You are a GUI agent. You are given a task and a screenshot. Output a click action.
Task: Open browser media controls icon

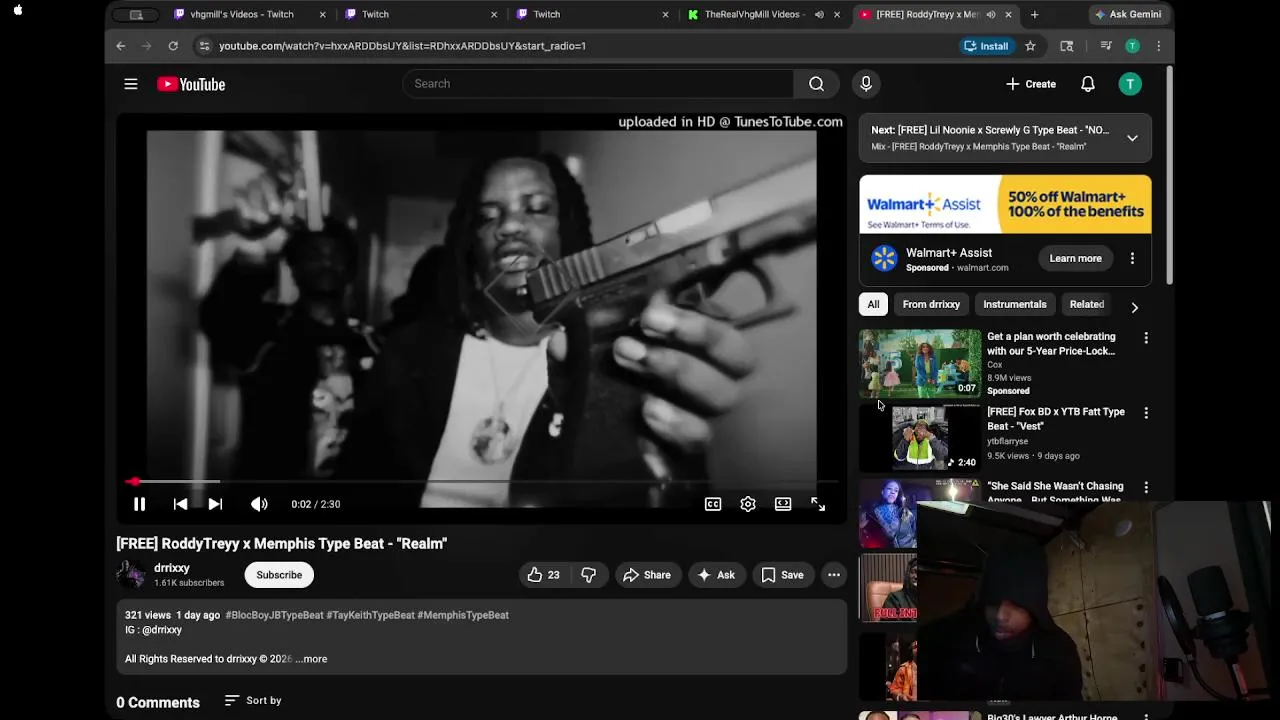1106,46
